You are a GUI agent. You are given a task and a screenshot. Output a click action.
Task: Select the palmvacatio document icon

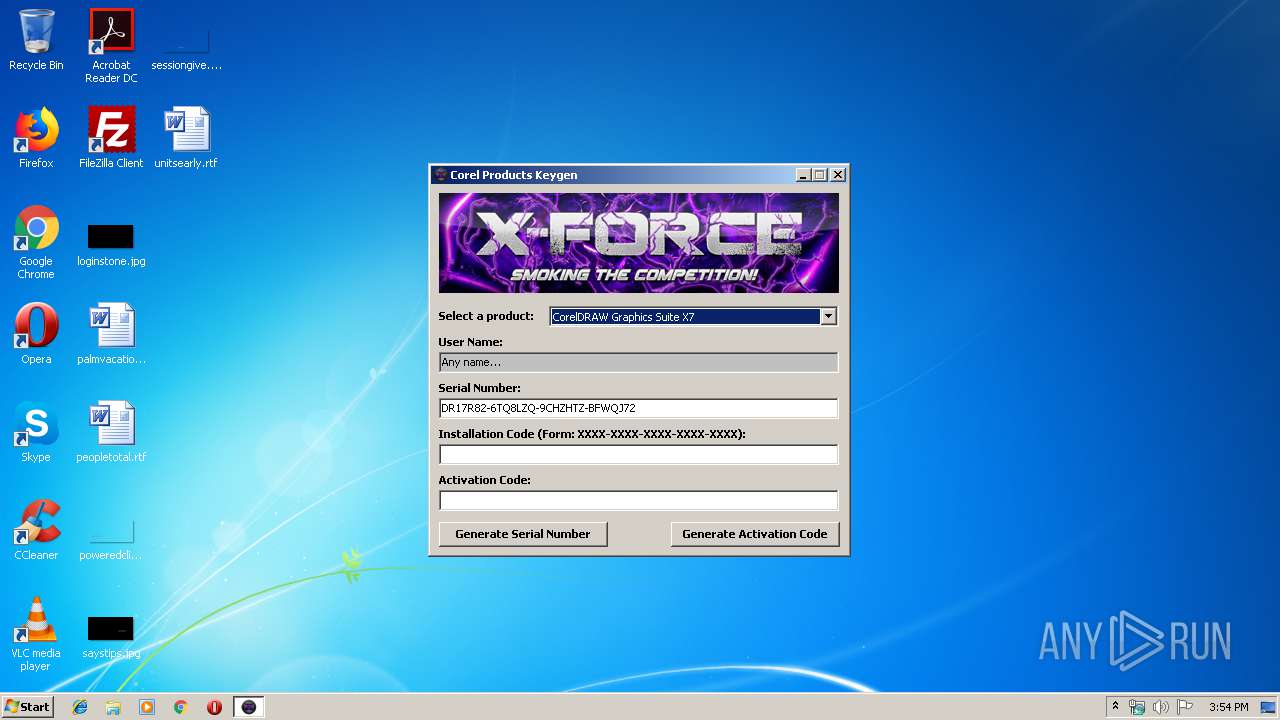[111, 334]
